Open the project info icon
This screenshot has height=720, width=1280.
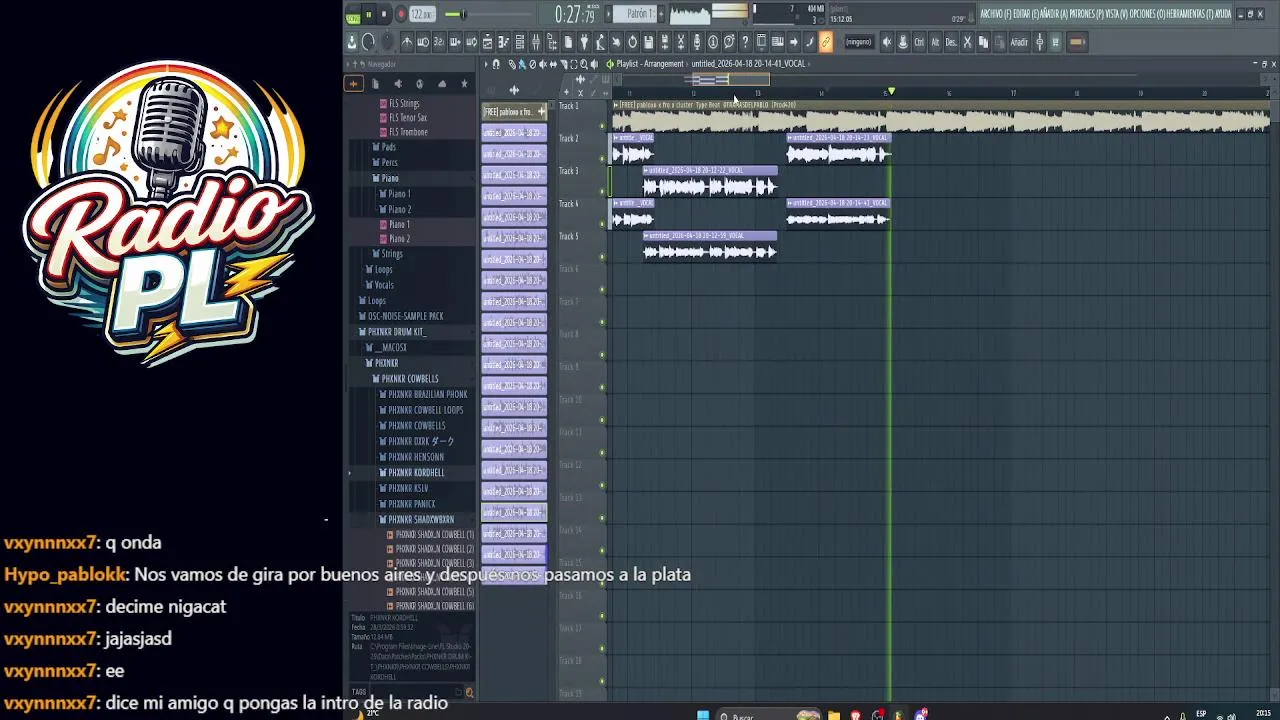pos(714,41)
